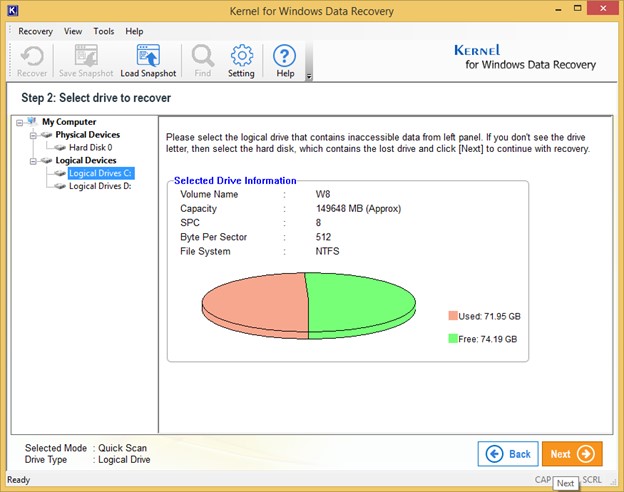Minimize the Kernel Data Recovery window
The height and width of the screenshot is (492, 624).
click(x=558, y=9)
